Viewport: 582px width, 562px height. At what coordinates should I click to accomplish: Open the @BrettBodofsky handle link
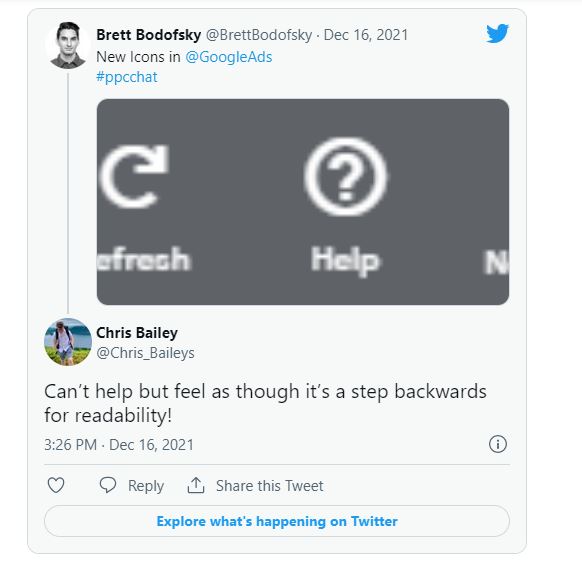pos(259,35)
